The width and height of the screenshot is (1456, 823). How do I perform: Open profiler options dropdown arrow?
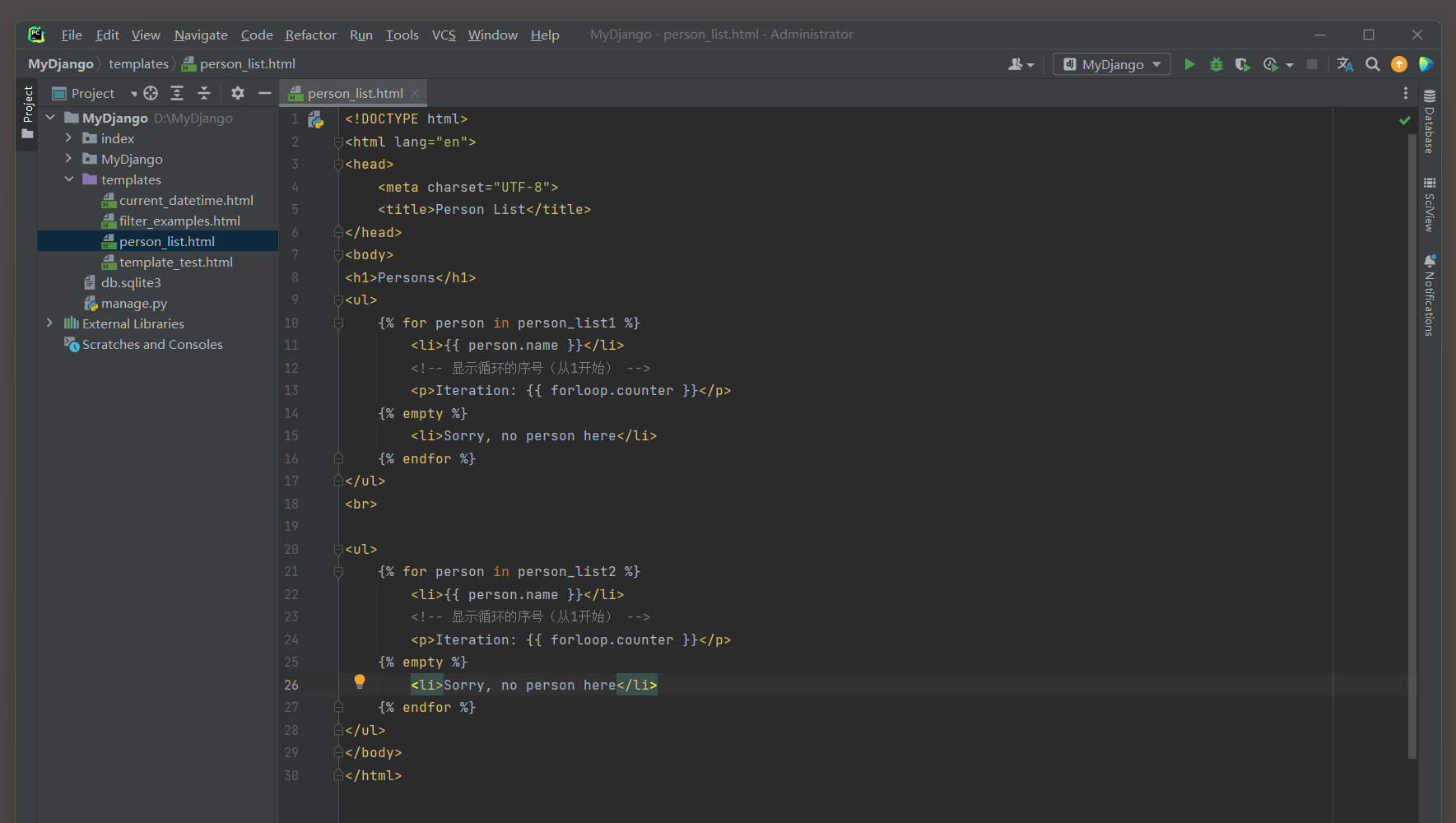pos(1290,65)
